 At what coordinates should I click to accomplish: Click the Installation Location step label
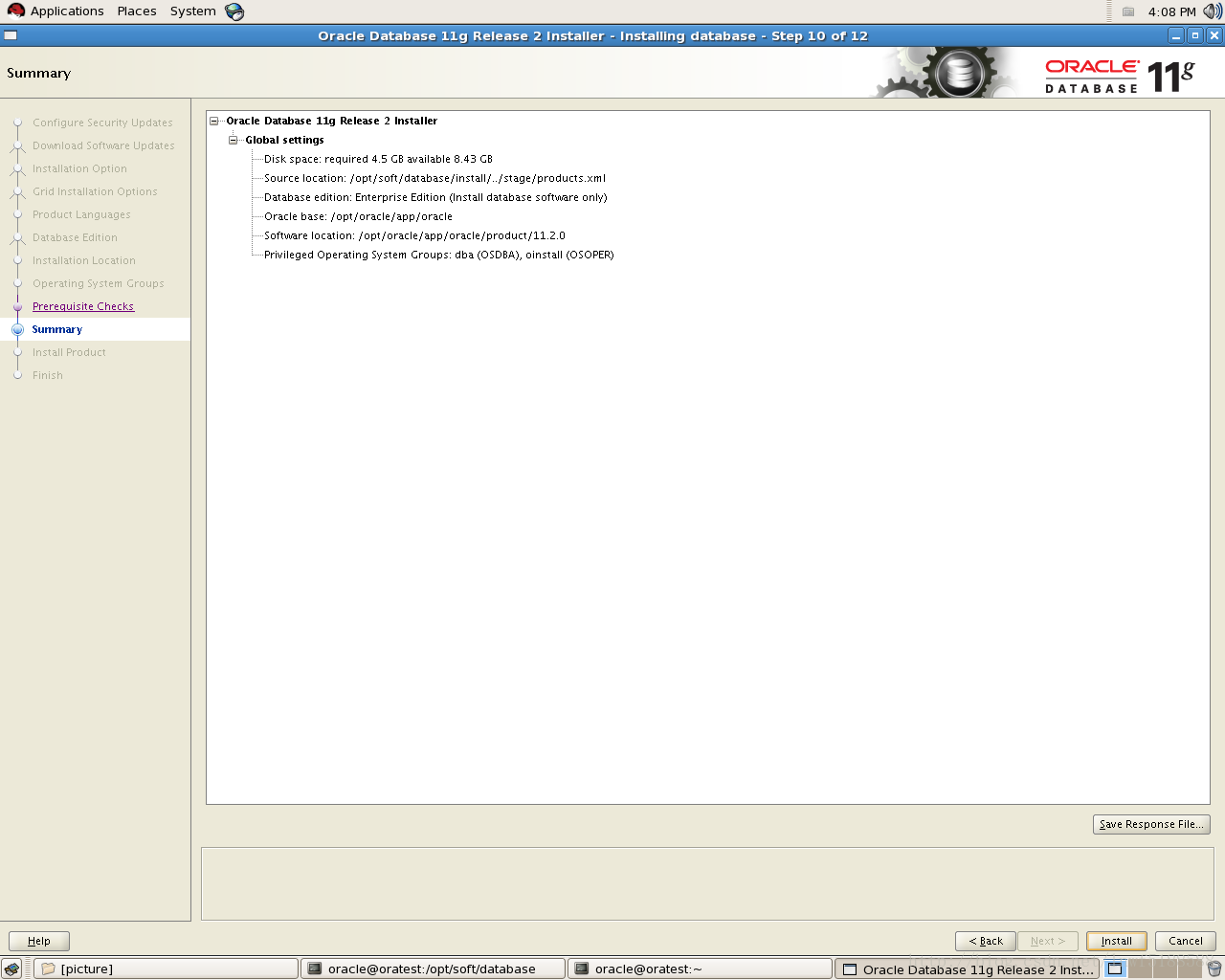coord(84,260)
